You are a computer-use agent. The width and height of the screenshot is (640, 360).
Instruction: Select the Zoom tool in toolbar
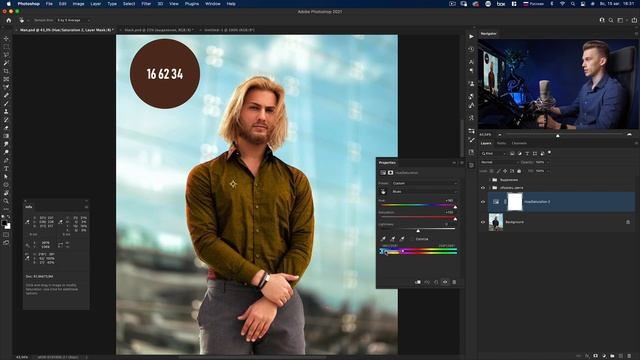[6, 201]
